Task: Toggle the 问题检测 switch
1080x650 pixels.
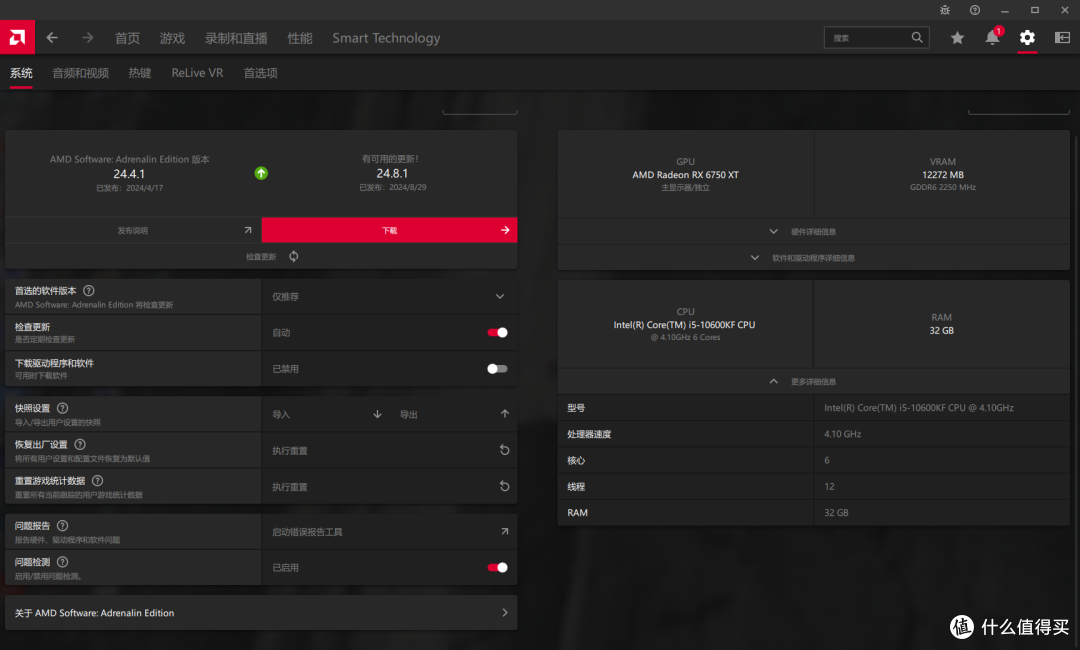Action: [497, 567]
